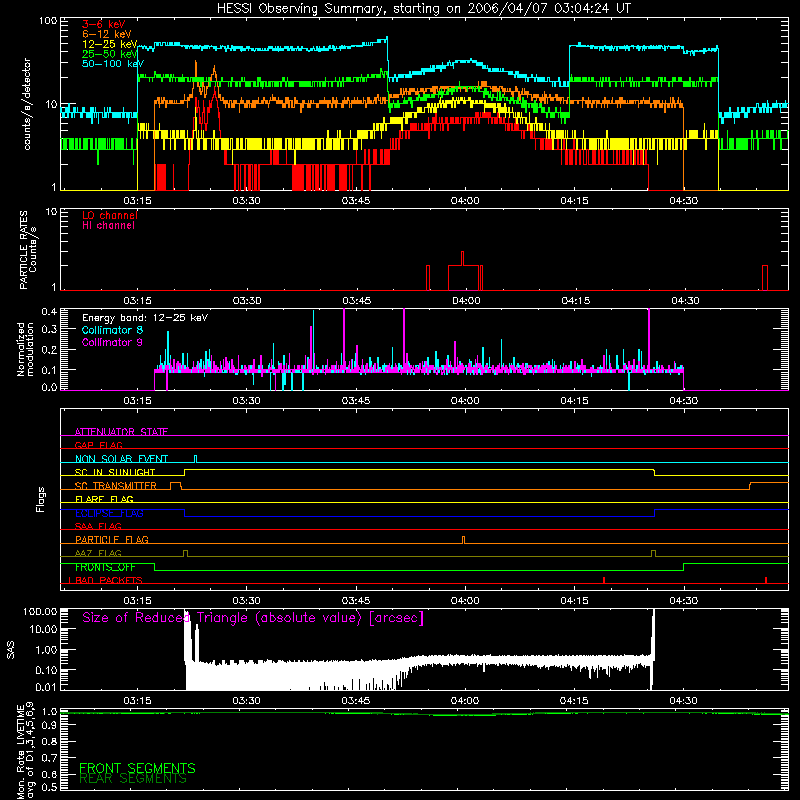Click the Size of Reduced Triangle caption

(253, 618)
